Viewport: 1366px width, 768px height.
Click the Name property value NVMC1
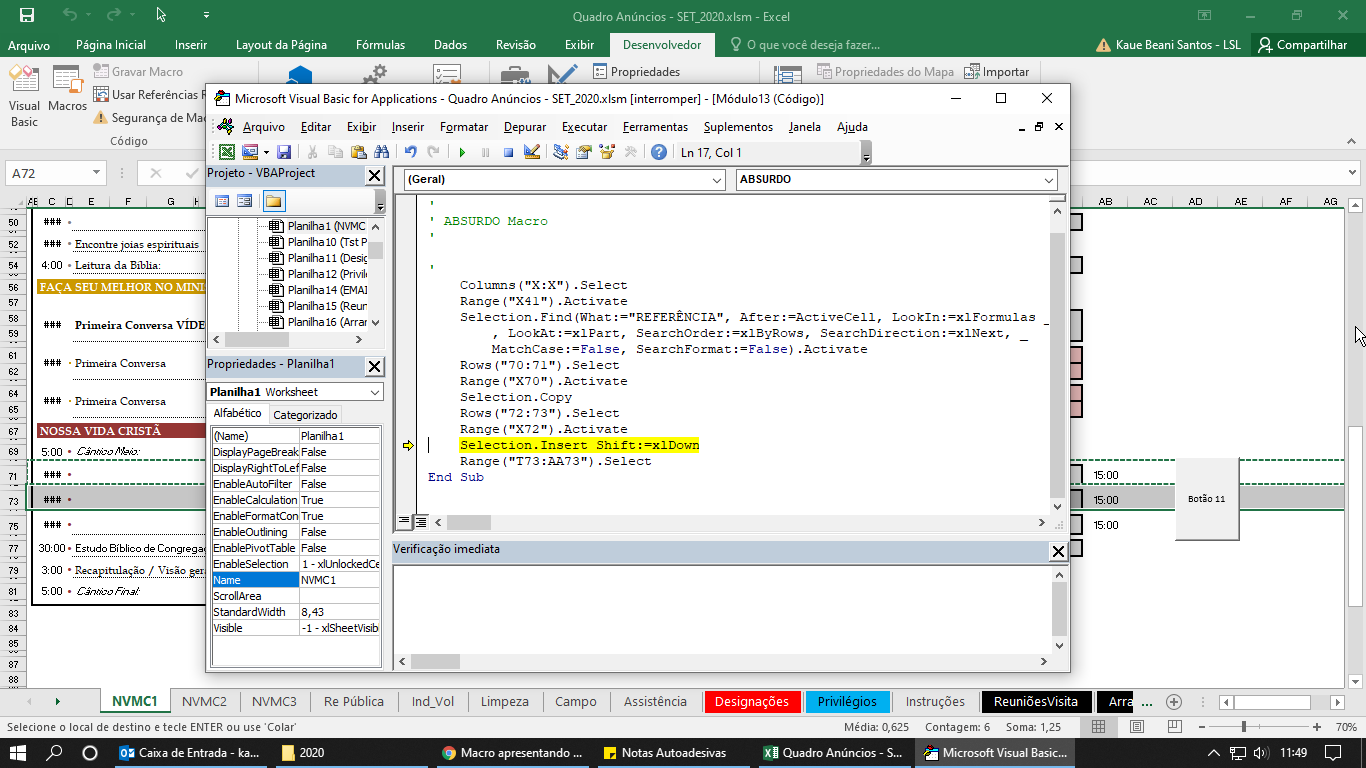tap(340, 580)
